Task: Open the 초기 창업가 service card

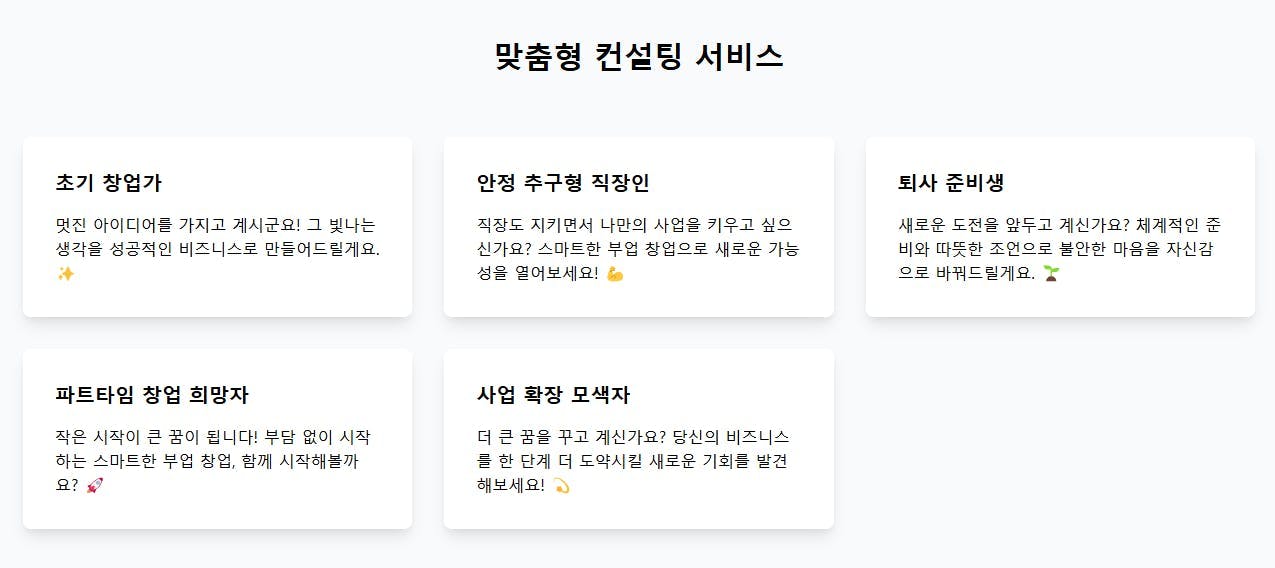Action: point(217,227)
